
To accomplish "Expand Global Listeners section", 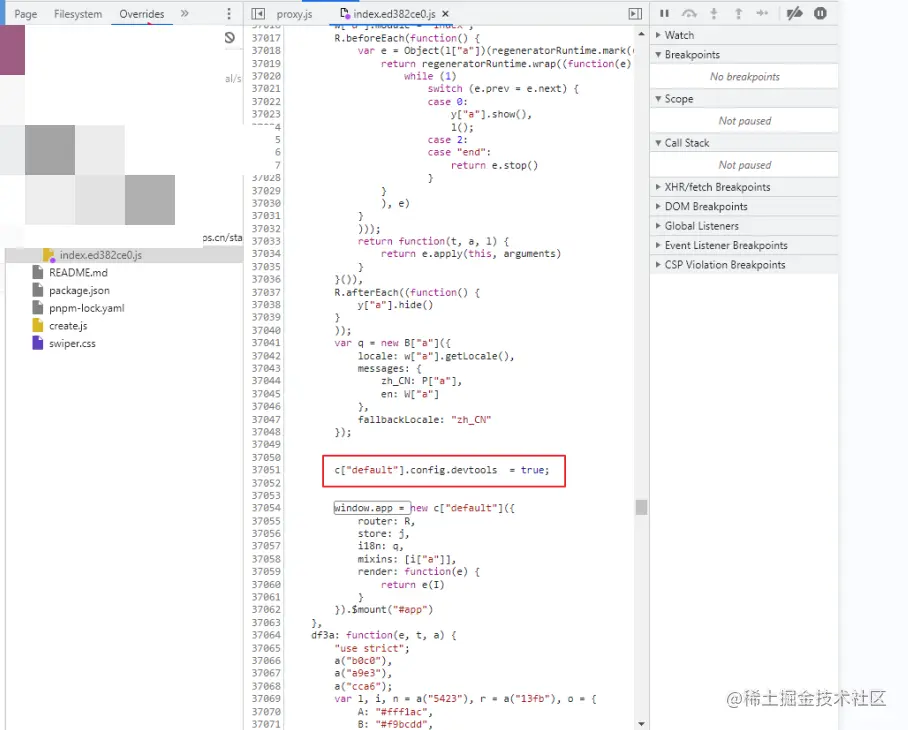I will click(744, 226).
